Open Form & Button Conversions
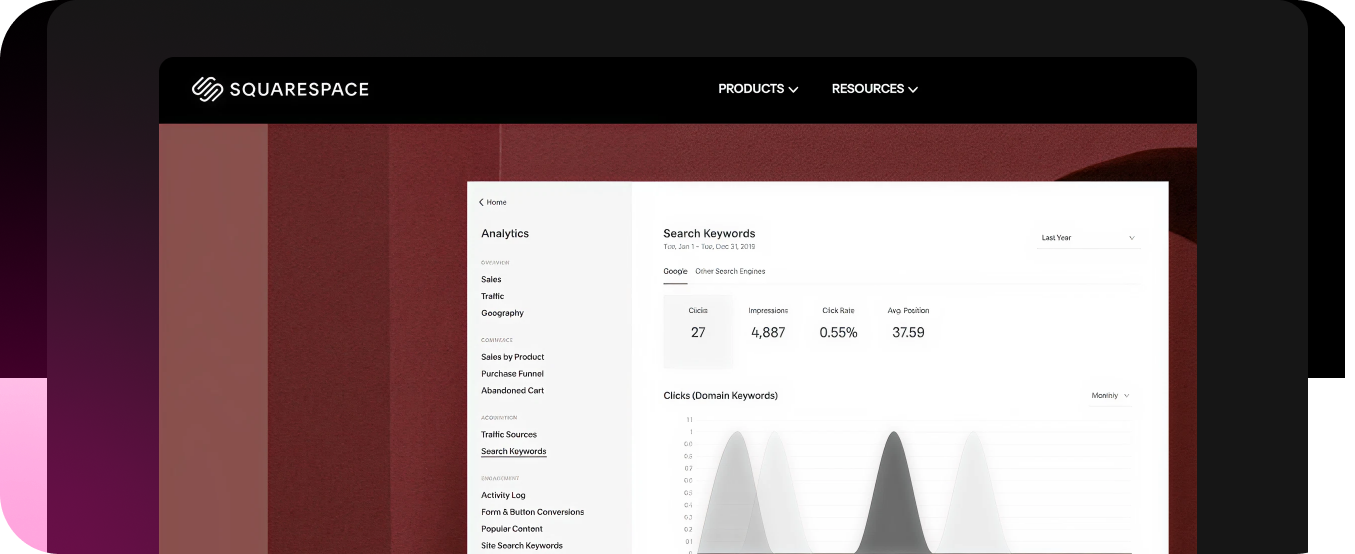Viewport: 1355px width, 554px height. pos(532,512)
